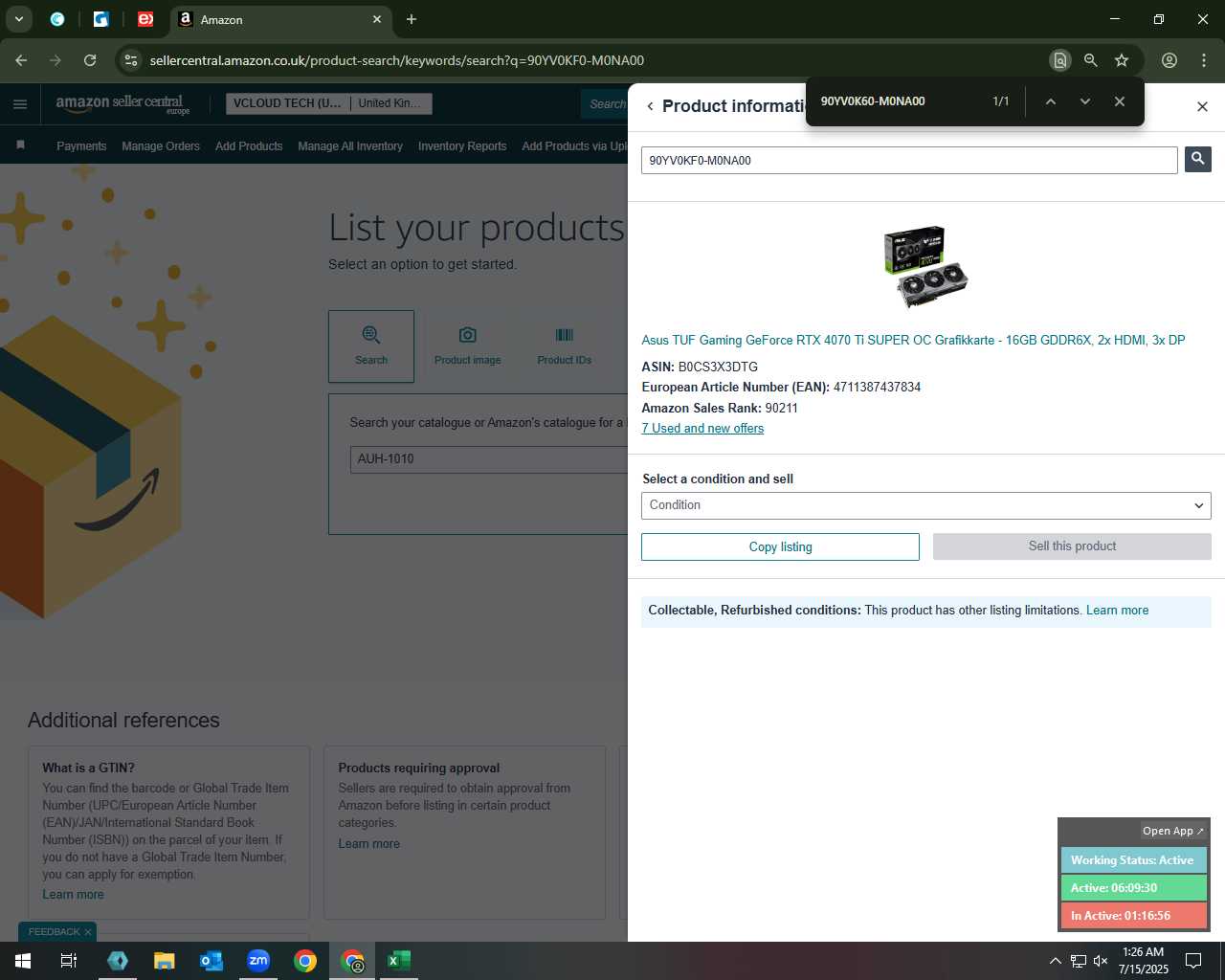Open the VCLOUD TECH marketplace switcher
Screen dimensions: 1225x980
pos(328,103)
